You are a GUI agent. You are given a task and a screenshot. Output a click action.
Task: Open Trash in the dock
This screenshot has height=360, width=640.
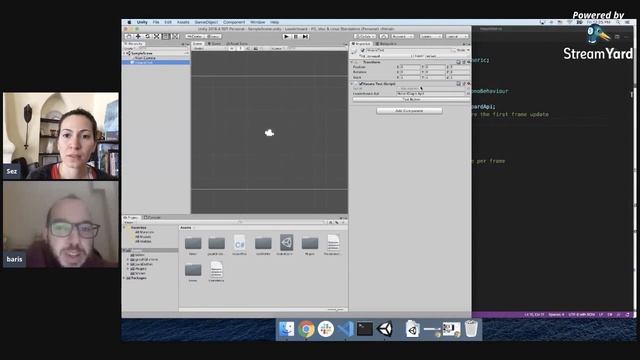[471, 329]
